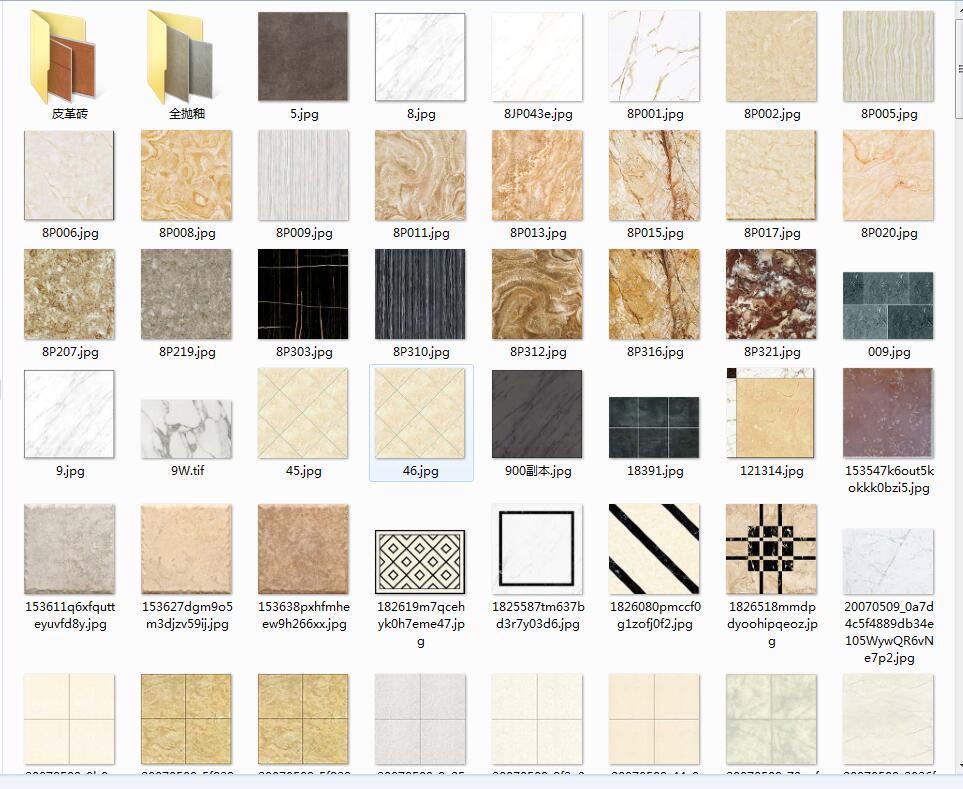Click the 8P310.jpg file name

421,352
